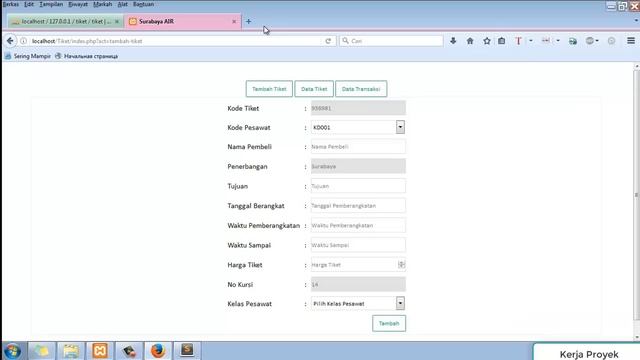Open the Berkas menu
The image size is (640, 360).
point(11,4)
